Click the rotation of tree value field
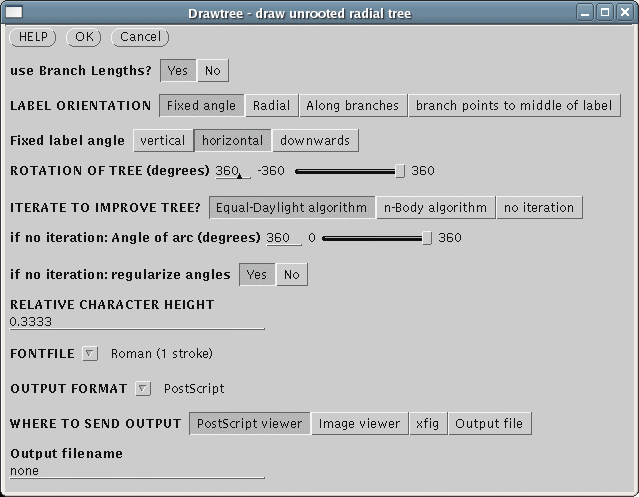 click(x=233, y=171)
